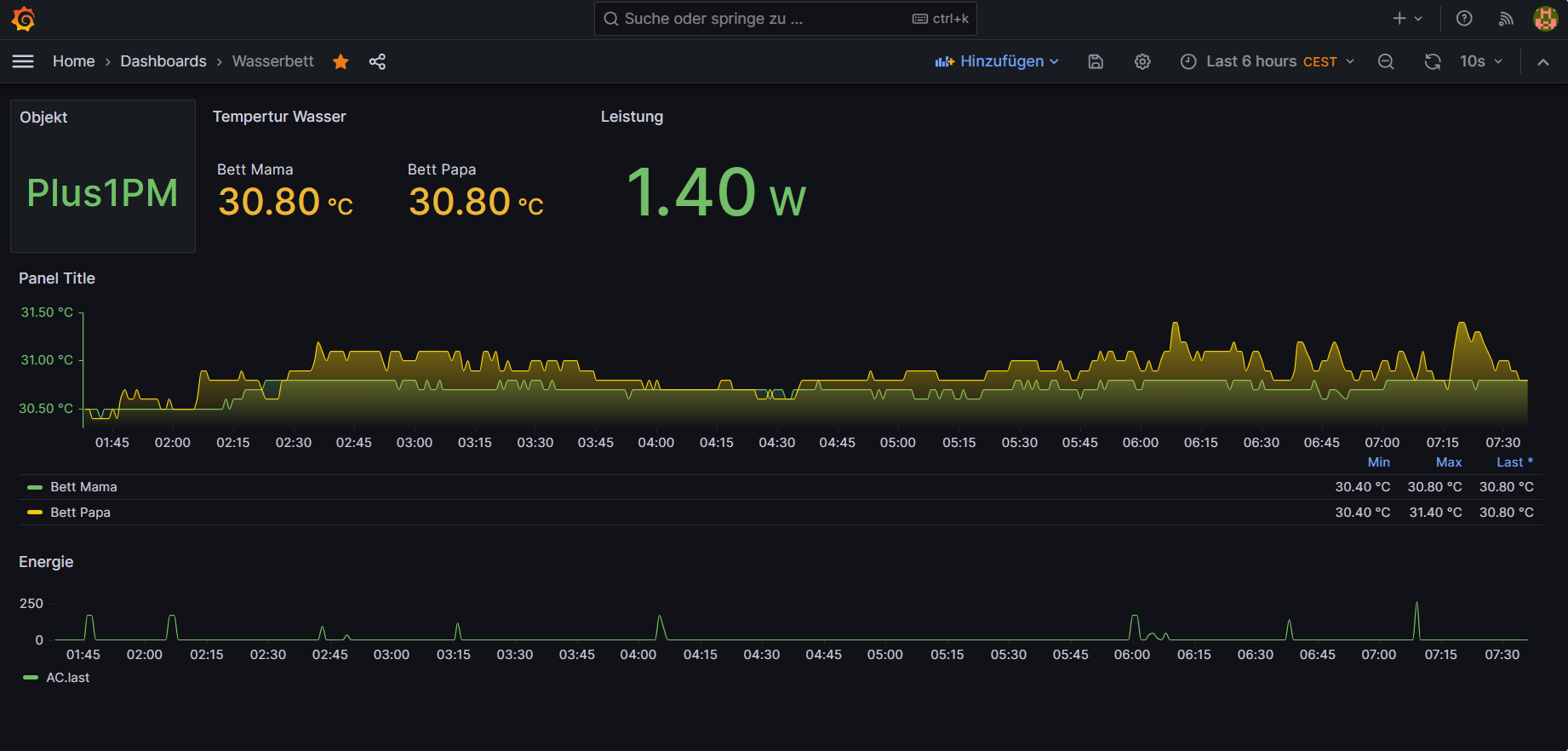Go to Home breadcrumb
1568x751 pixels.
(x=73, y=61)
